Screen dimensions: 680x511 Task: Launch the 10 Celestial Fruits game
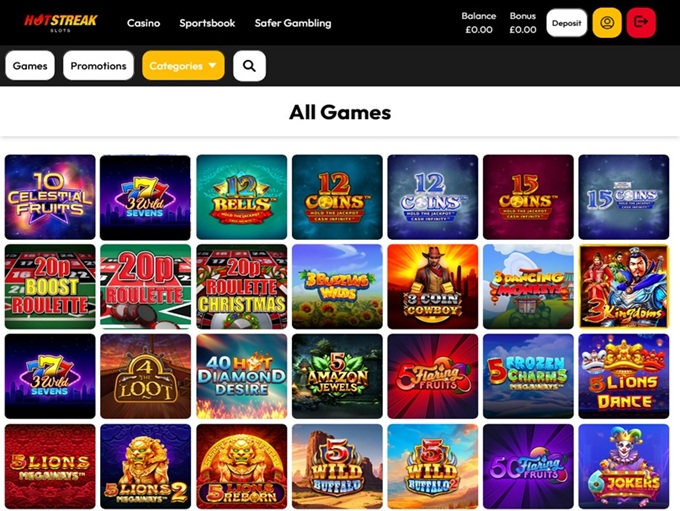point(50,197)
